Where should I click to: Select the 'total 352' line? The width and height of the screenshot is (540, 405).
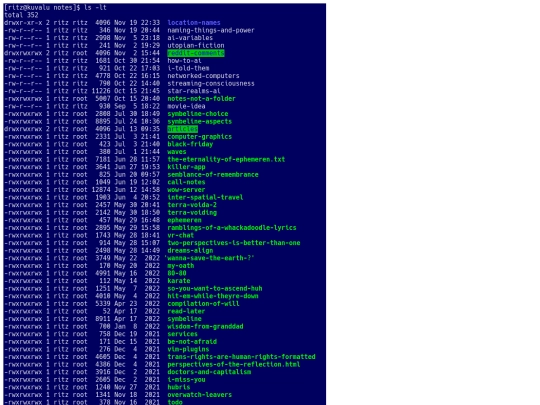pyautogui.click(x=21, y=15)
